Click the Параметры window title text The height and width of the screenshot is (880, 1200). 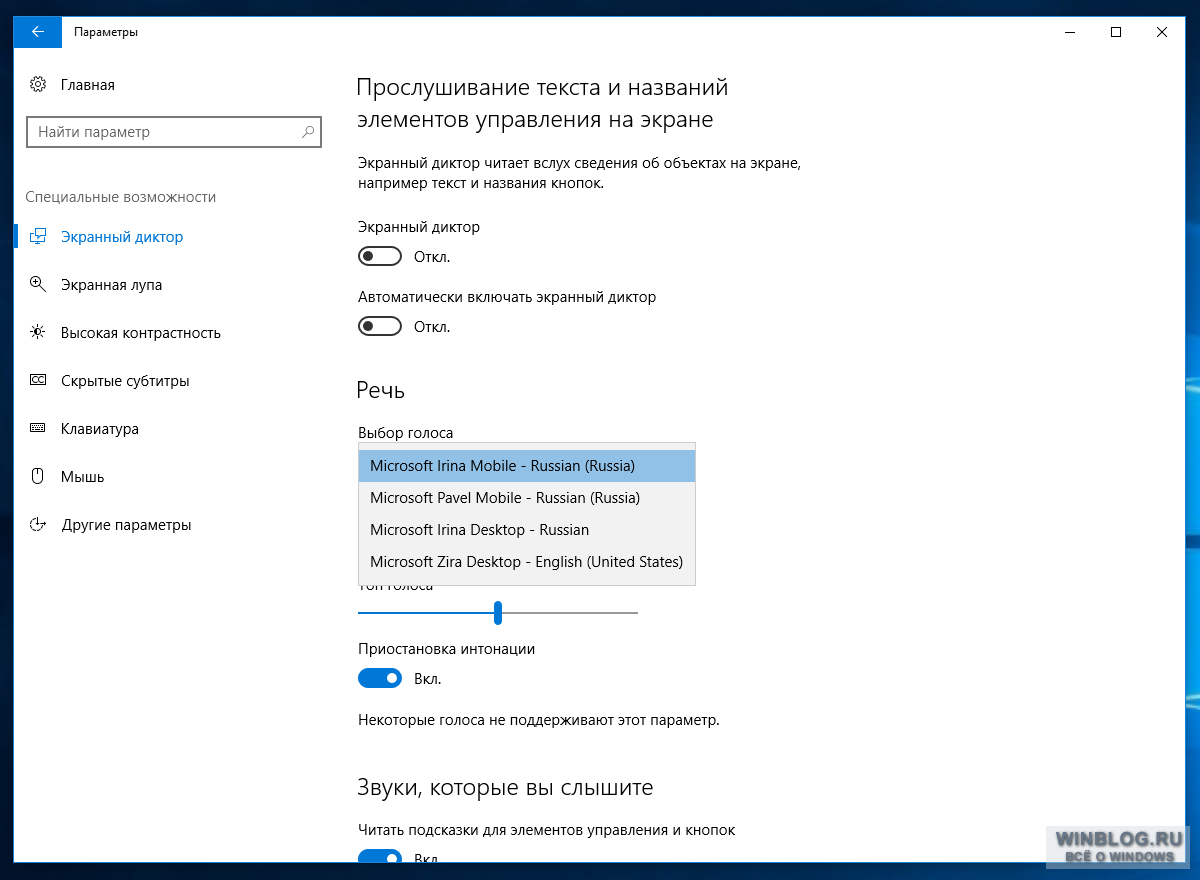[106, 32]
